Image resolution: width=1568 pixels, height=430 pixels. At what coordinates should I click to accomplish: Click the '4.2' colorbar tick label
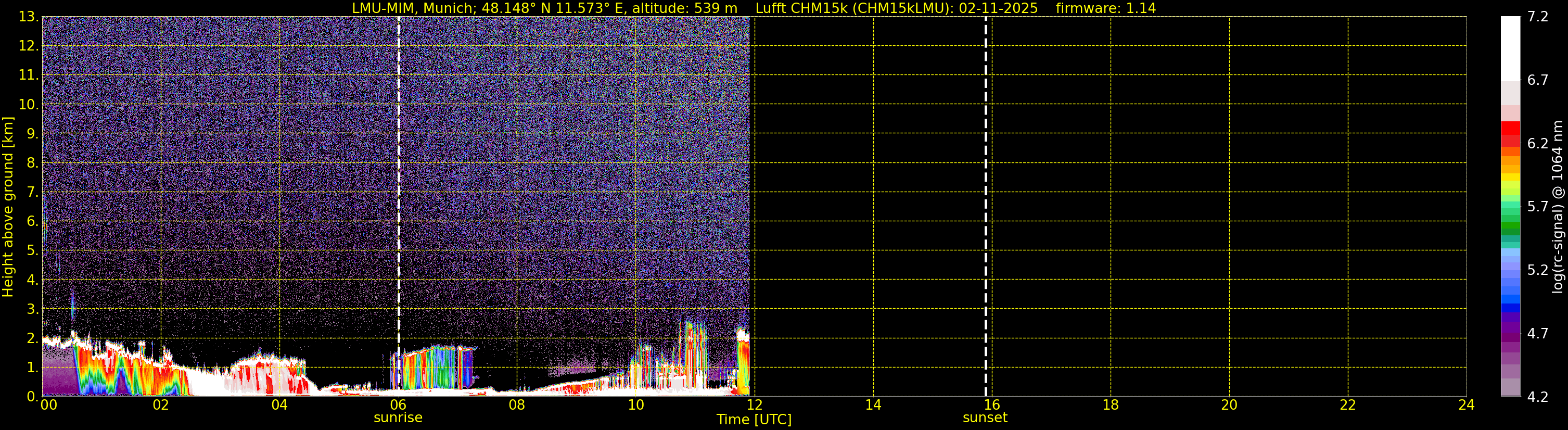click(x=1538, y=397)
